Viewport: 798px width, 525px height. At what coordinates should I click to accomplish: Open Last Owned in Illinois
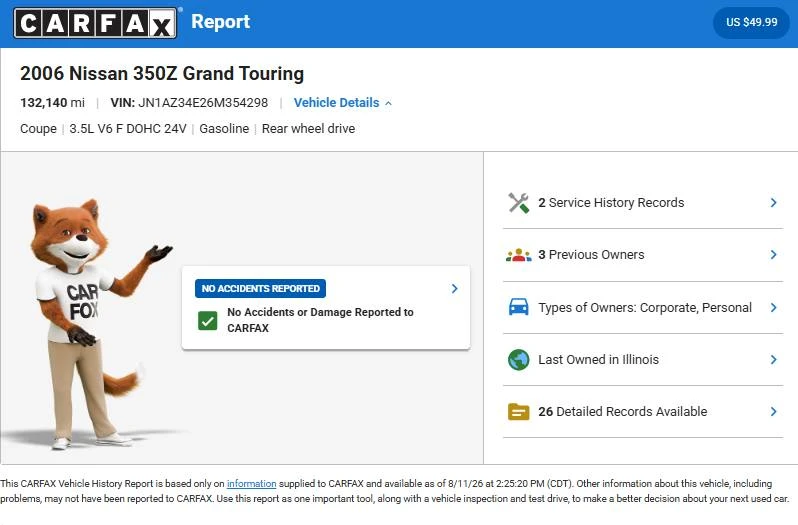[x=643, y=360]
